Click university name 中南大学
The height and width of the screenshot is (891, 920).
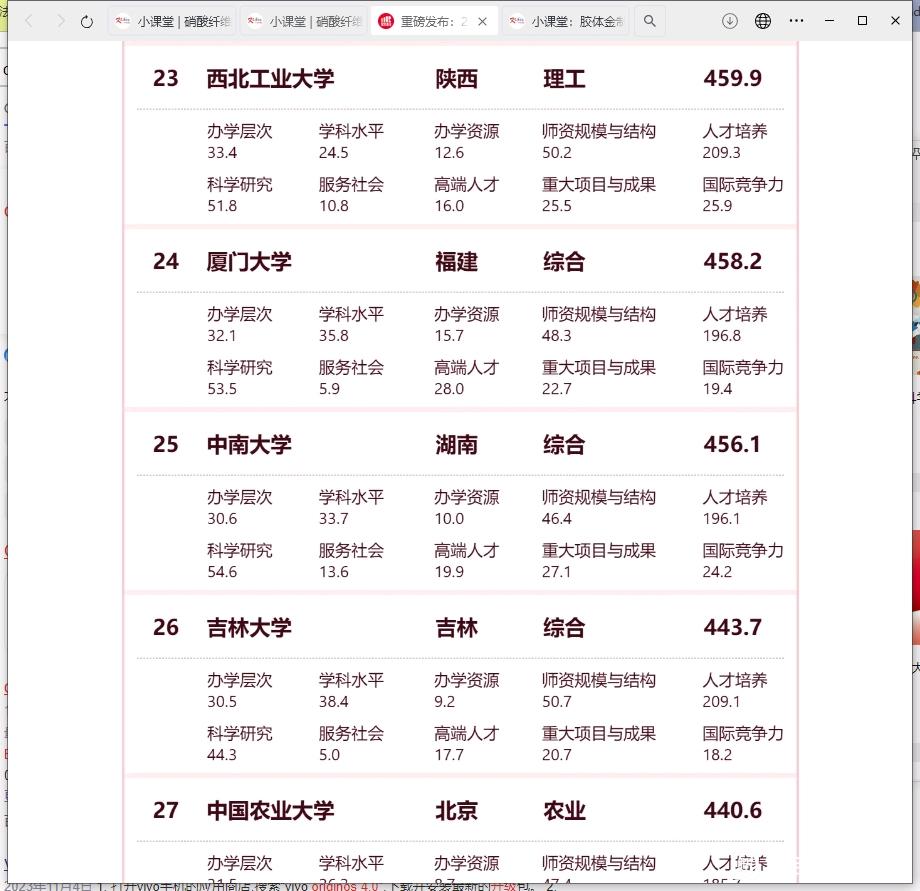[249, 445]
